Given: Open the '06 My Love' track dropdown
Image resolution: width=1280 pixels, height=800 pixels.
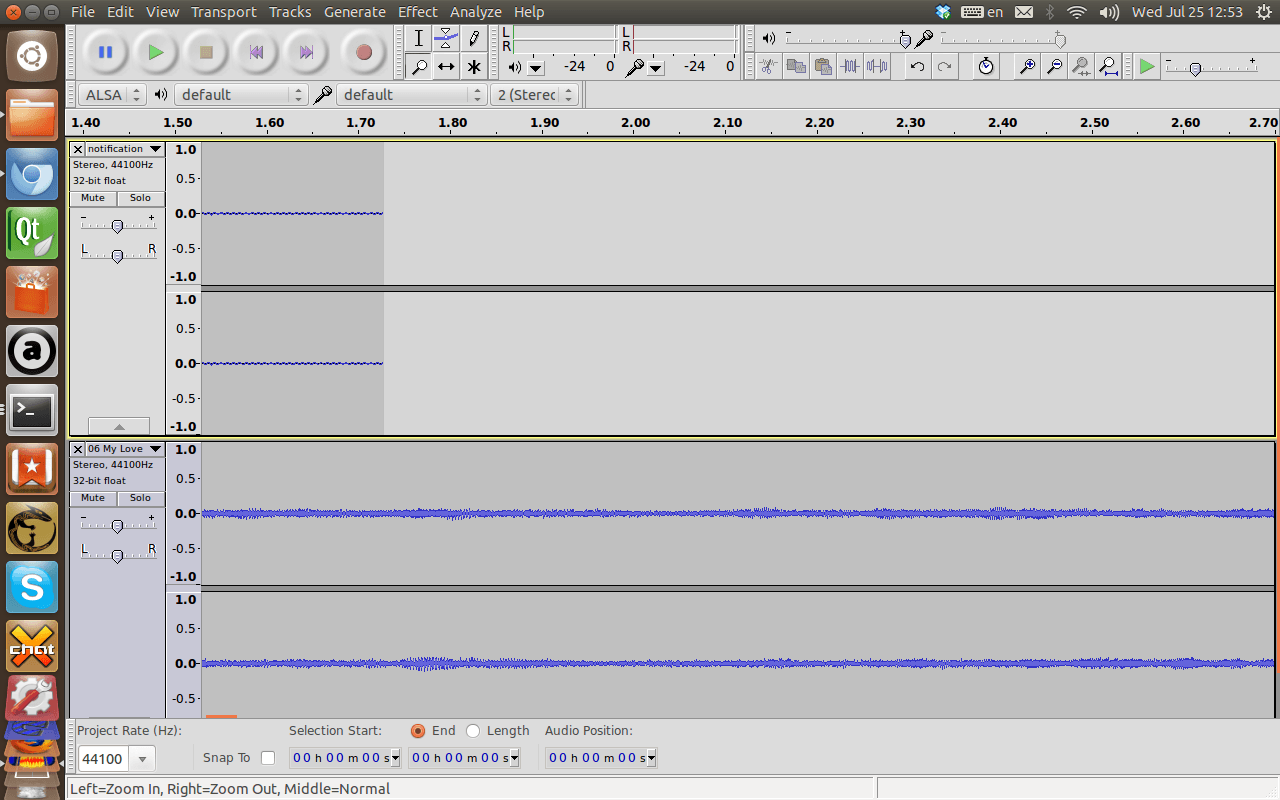Looking at the screenshot, I should pos(124,449).
